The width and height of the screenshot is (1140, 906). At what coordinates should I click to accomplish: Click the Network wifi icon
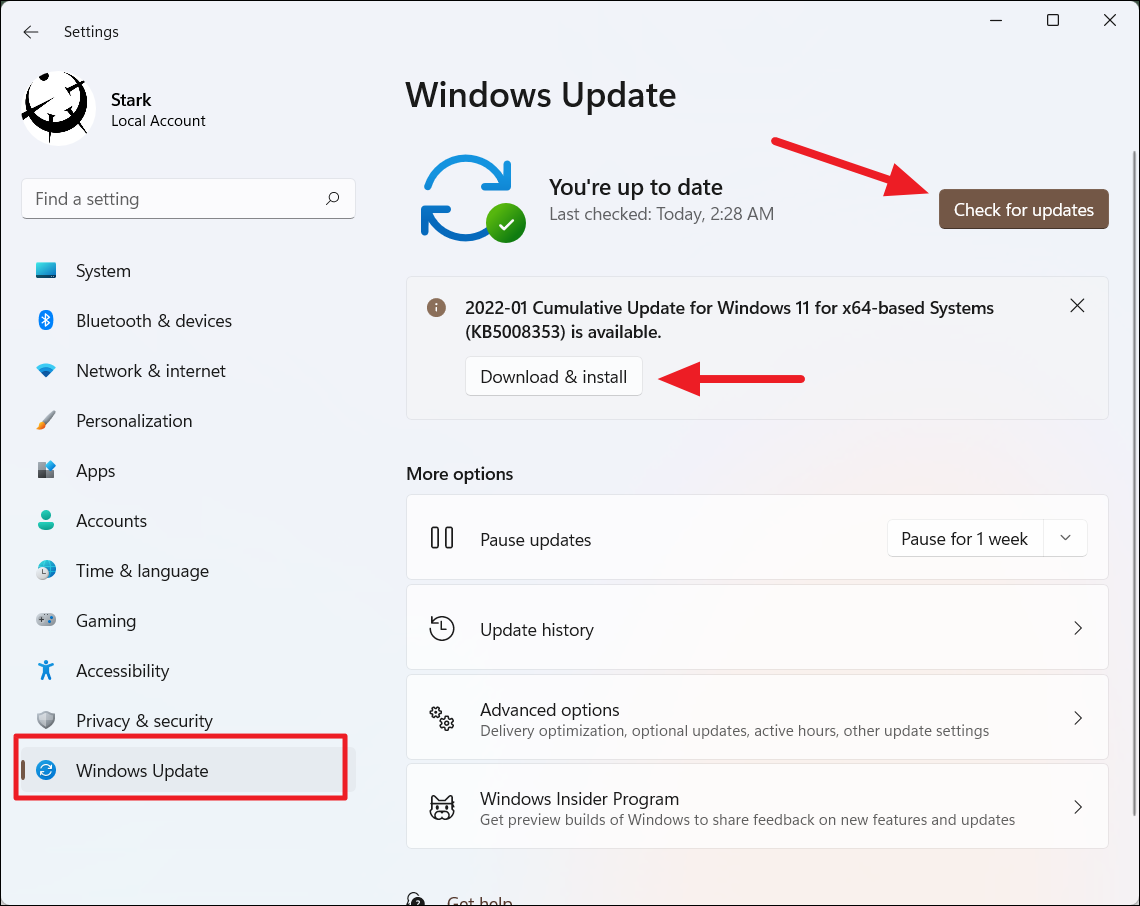click(46, 371)
